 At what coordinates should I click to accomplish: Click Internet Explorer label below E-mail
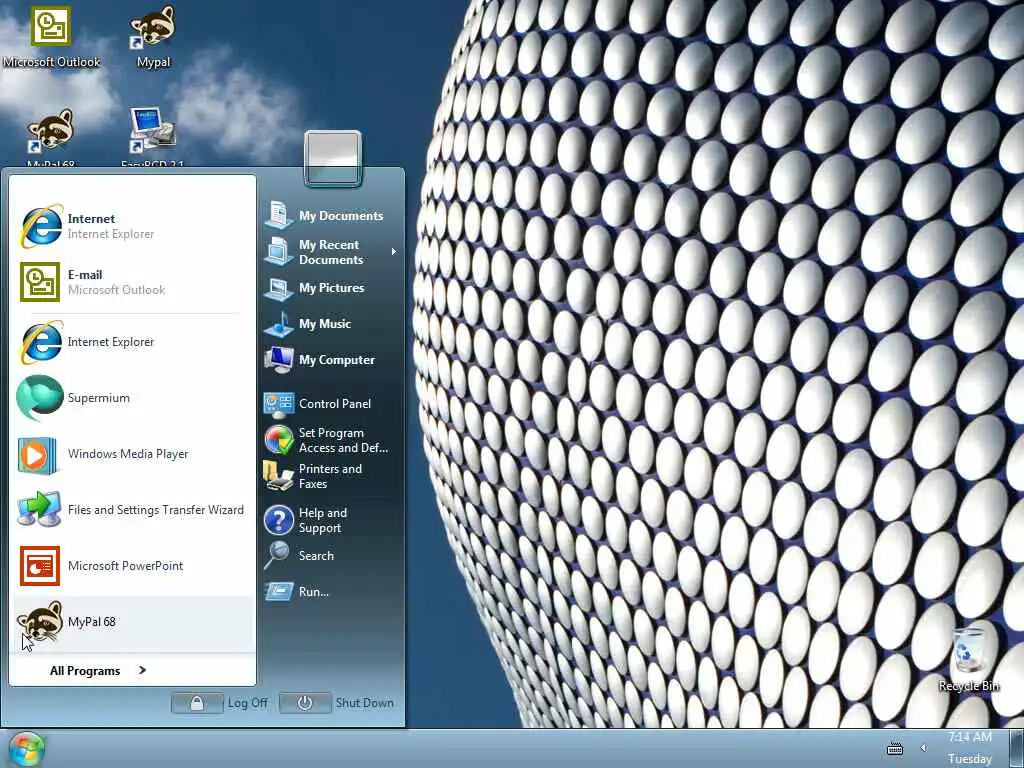111,342
